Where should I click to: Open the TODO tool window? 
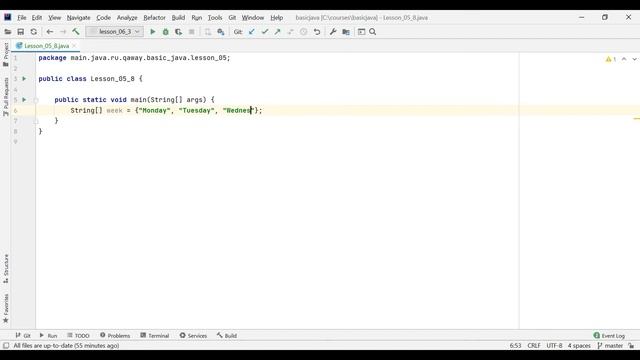pyautogui.click(x=78, y=336)
